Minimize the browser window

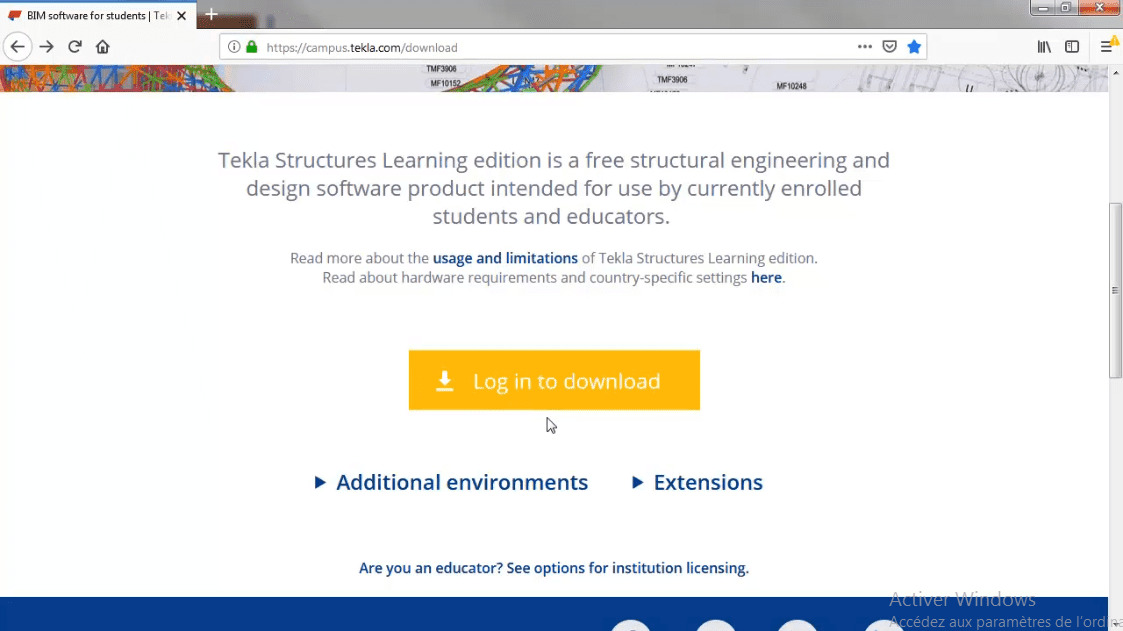pyautogui.click(x=1043, y=7)
